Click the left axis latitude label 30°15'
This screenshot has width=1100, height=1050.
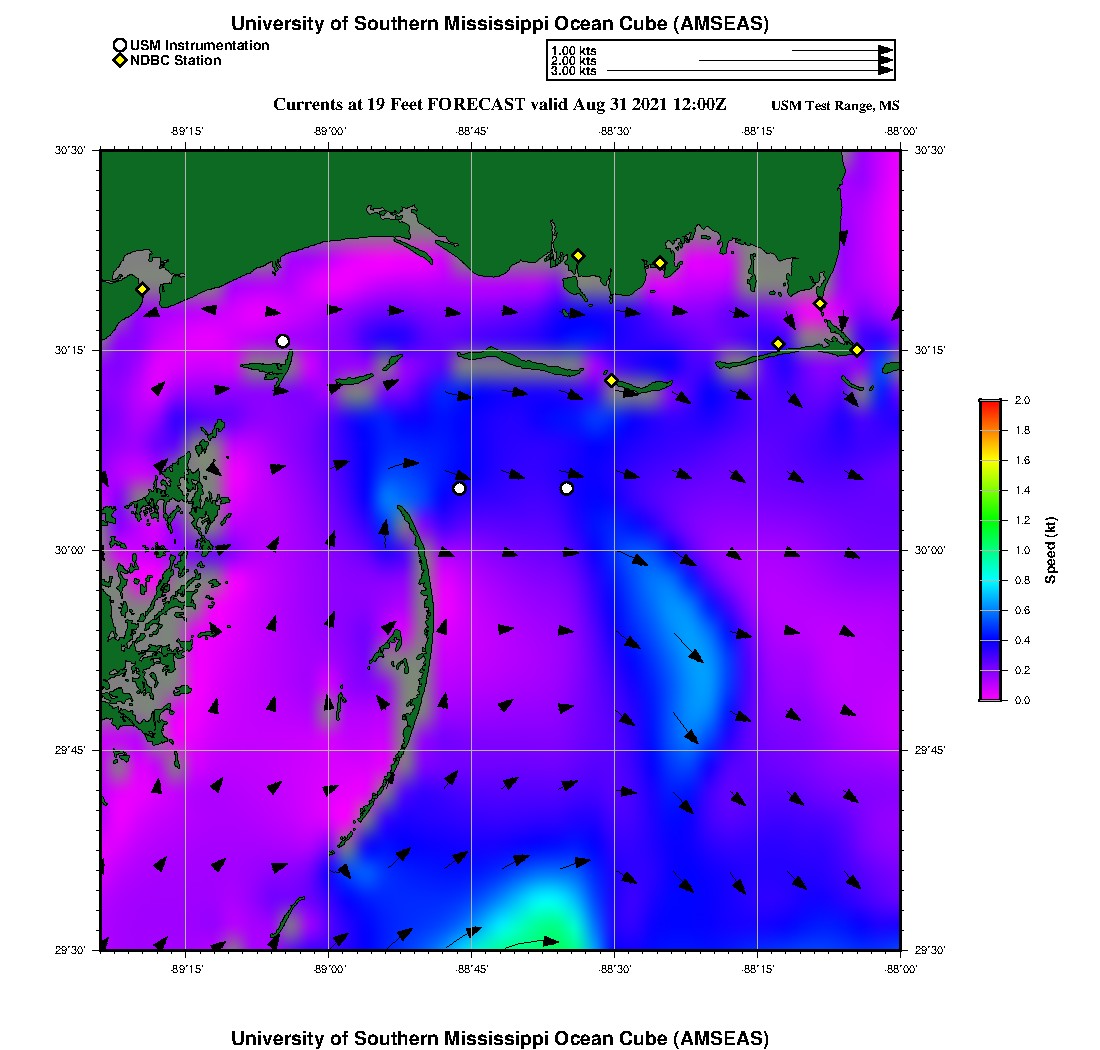coord(70,350)
